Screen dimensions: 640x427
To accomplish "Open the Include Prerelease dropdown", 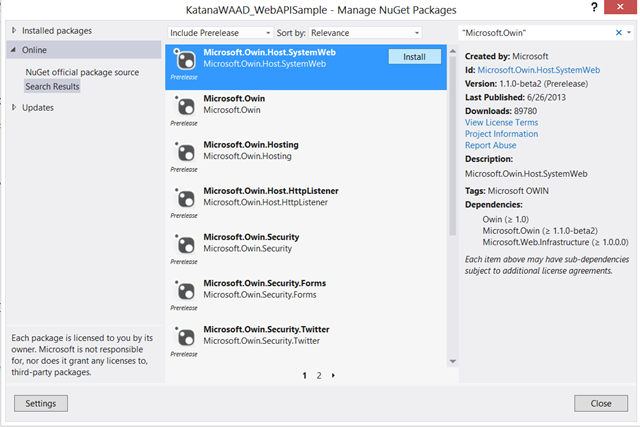I will (x=220, y=33).
